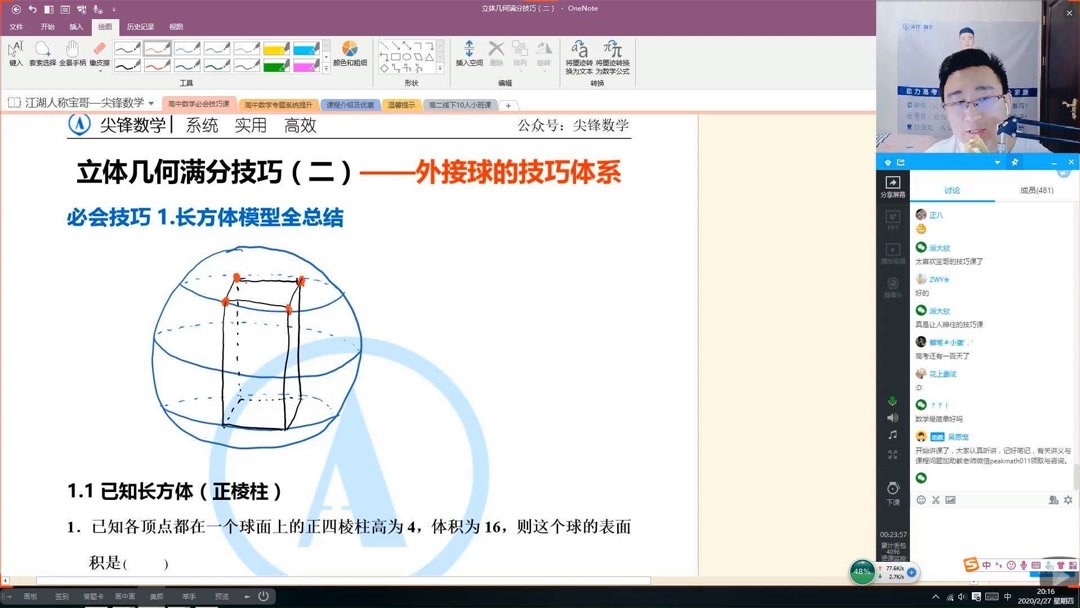This screenshot has height=608, width=1080.
Task: Click the 分享屏幕 screen share icon
Action: click(x=893, y=183)
